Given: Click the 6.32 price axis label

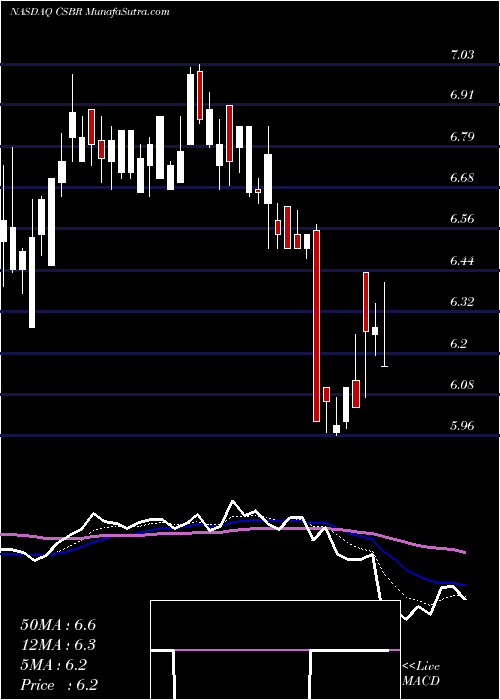Looking at the screenshot, I should tap(462, 302).
